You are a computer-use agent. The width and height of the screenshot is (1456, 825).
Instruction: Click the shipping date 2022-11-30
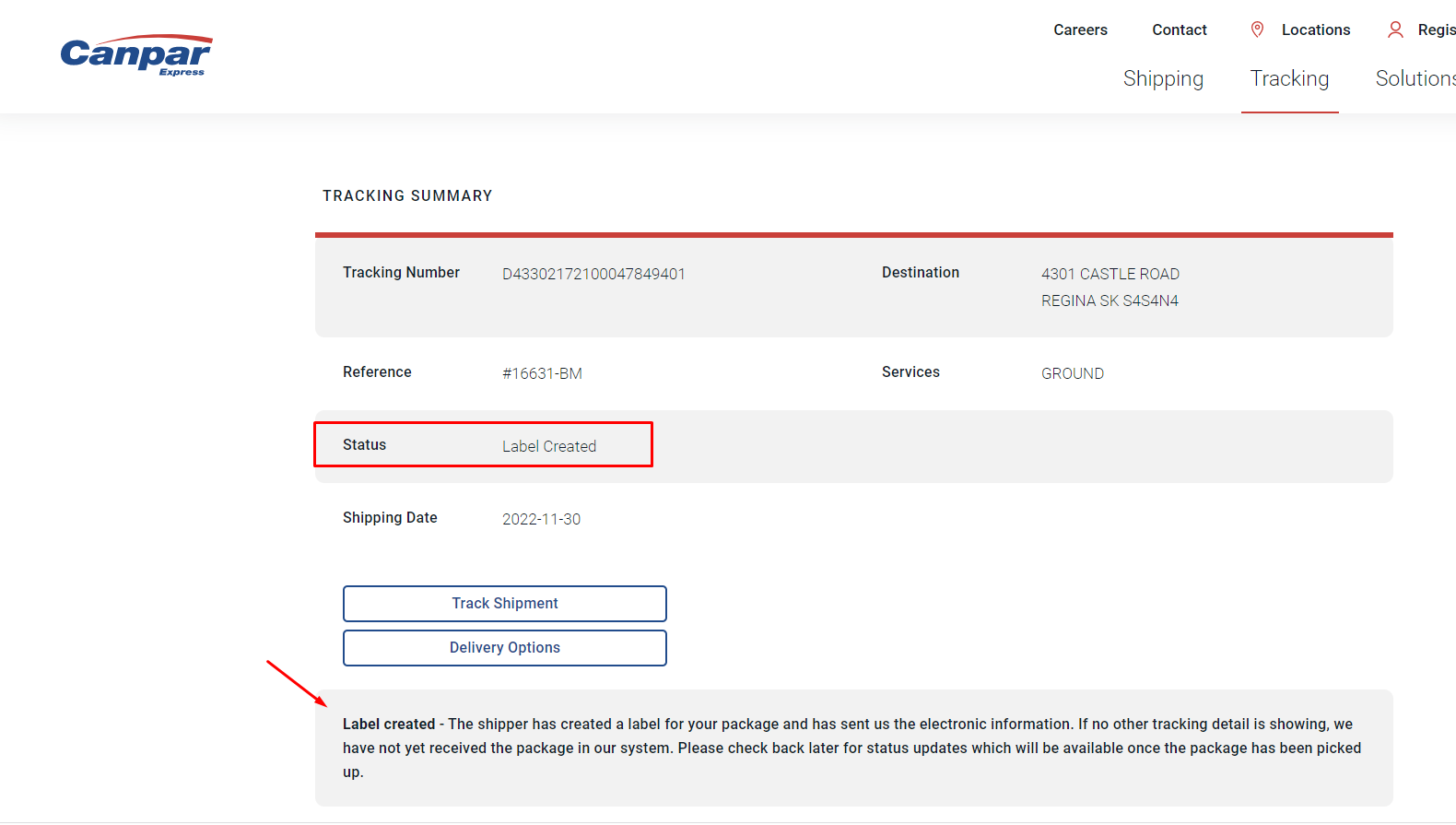[x=541, y=519]
